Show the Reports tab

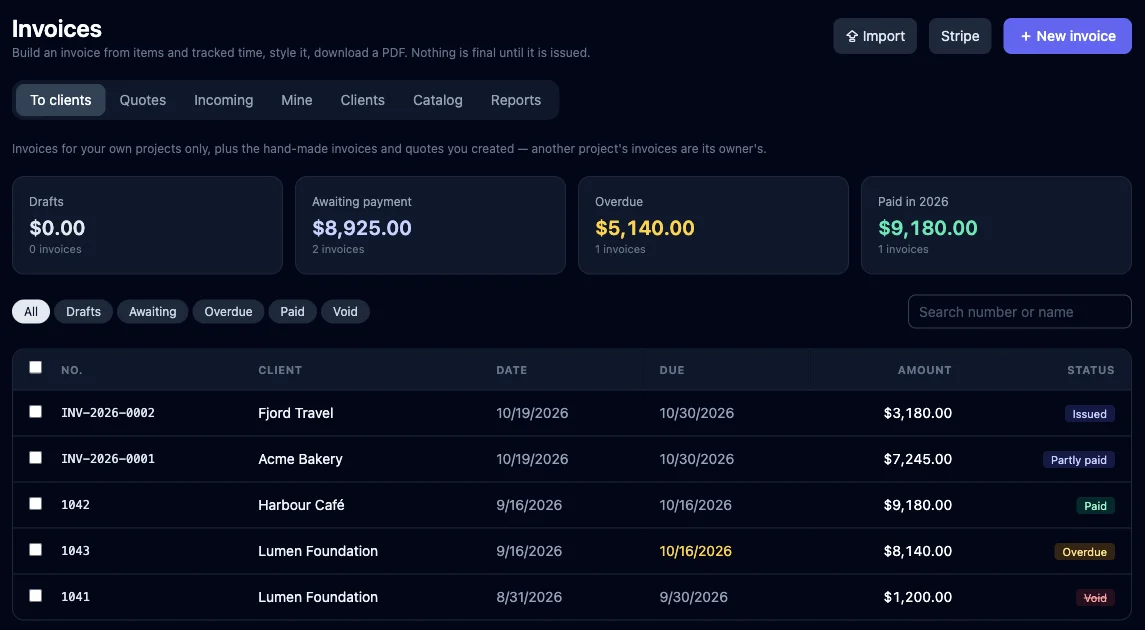click(x=516, y=100)
